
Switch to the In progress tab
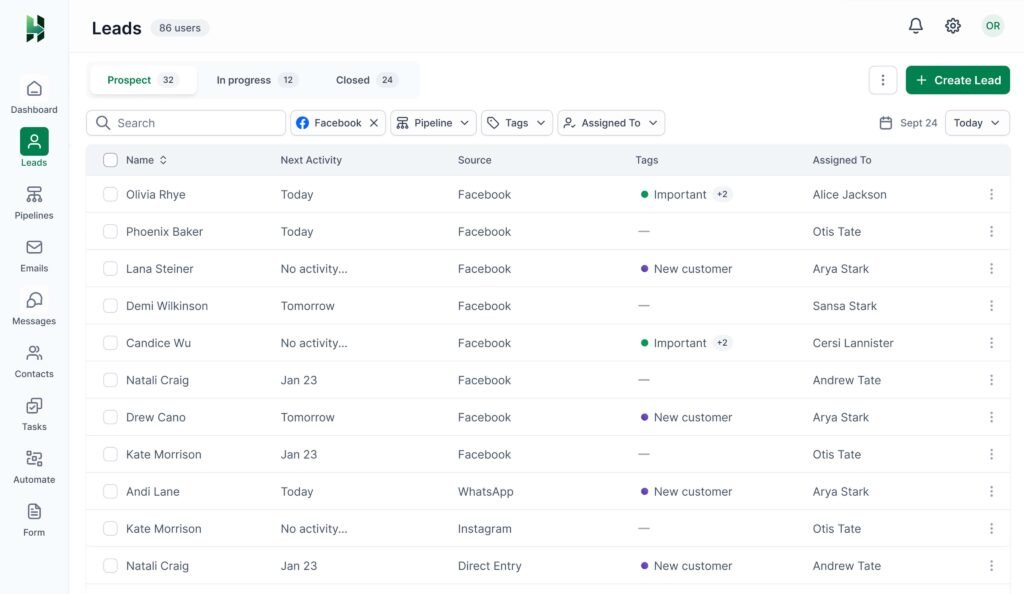point(245,79)
